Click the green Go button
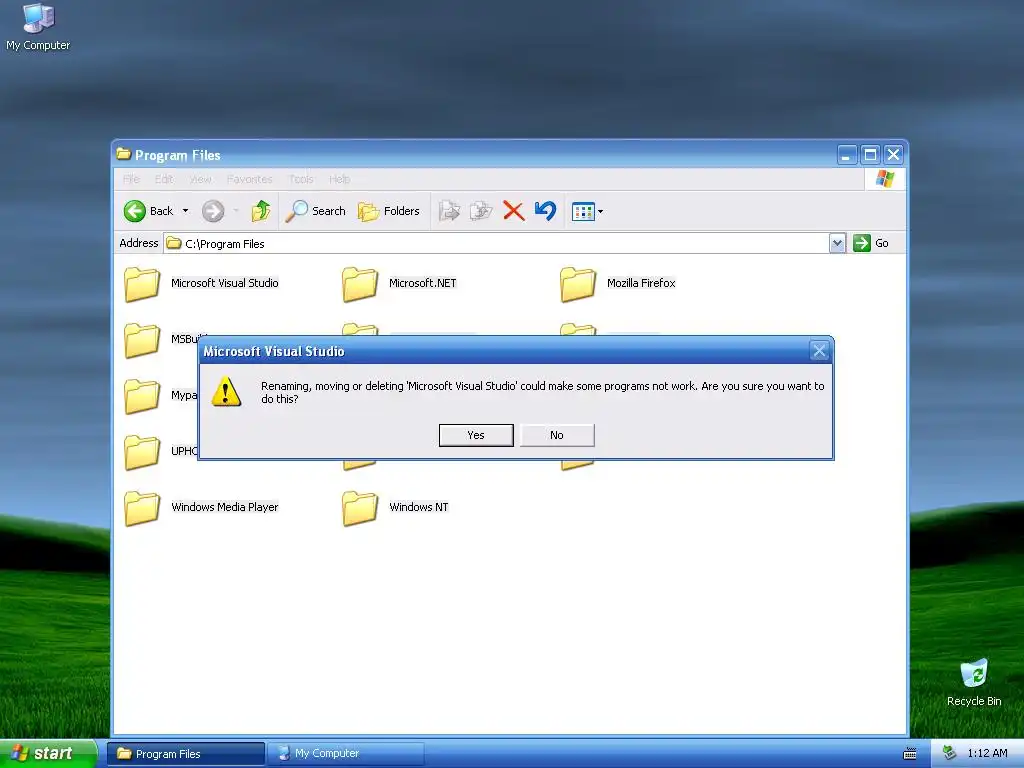Screen dimensions: 1024x768 point(871,243)
